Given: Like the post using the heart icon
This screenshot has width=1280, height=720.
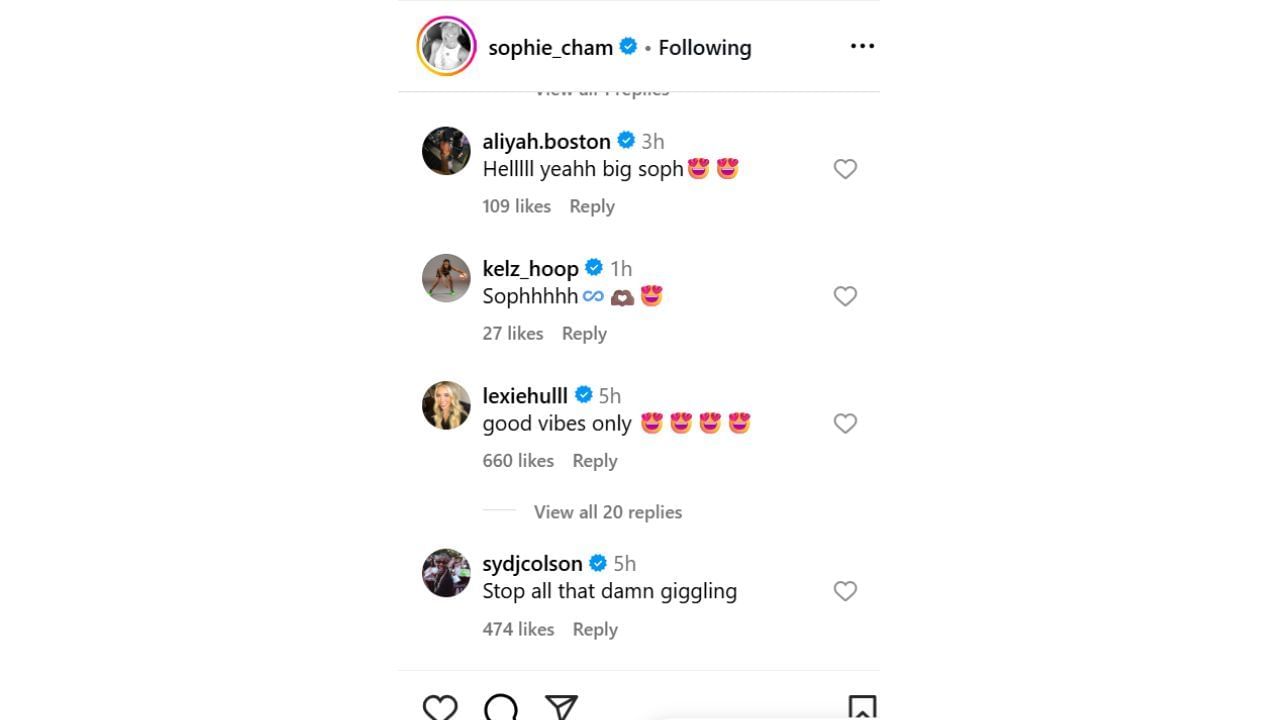Looking at the screenshot, I should tap(440, 707).
